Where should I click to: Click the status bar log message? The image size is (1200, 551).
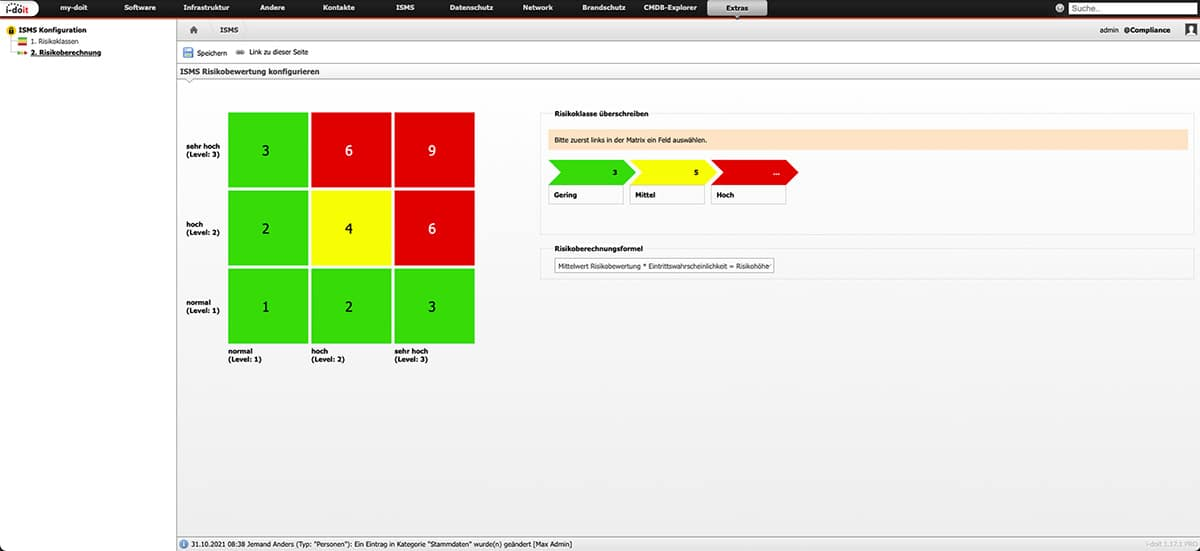pos(381,544)
